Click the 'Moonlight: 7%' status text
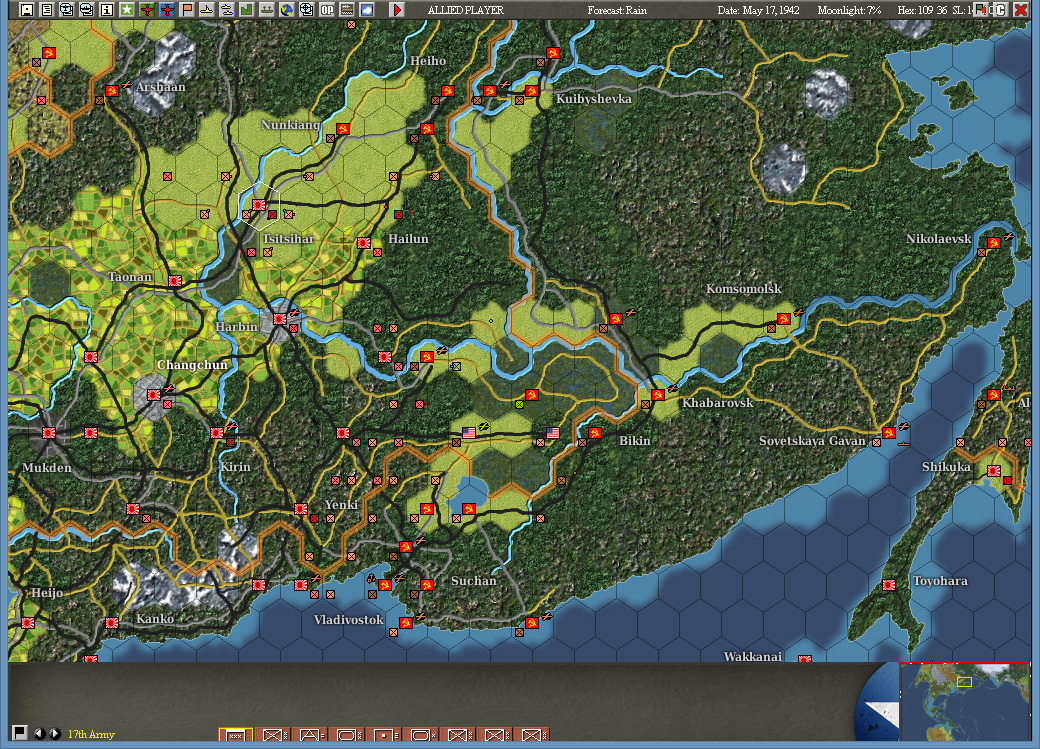 point(849,10)
